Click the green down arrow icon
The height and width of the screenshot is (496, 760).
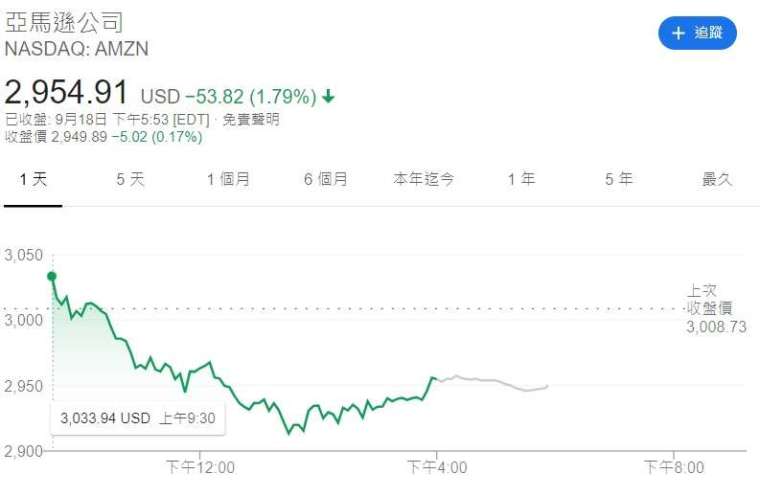click(328, 96)
